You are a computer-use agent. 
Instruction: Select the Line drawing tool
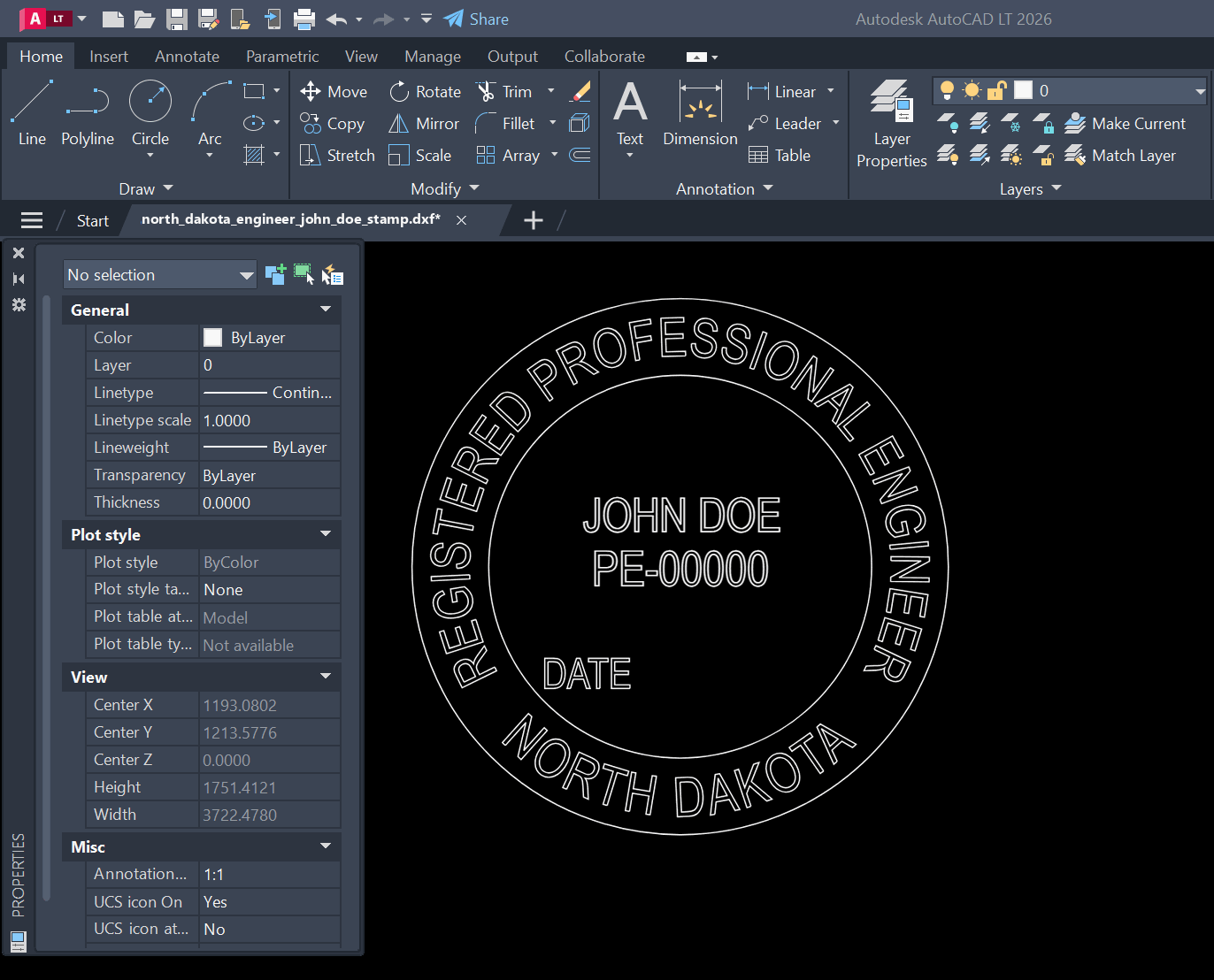(32, 113)
